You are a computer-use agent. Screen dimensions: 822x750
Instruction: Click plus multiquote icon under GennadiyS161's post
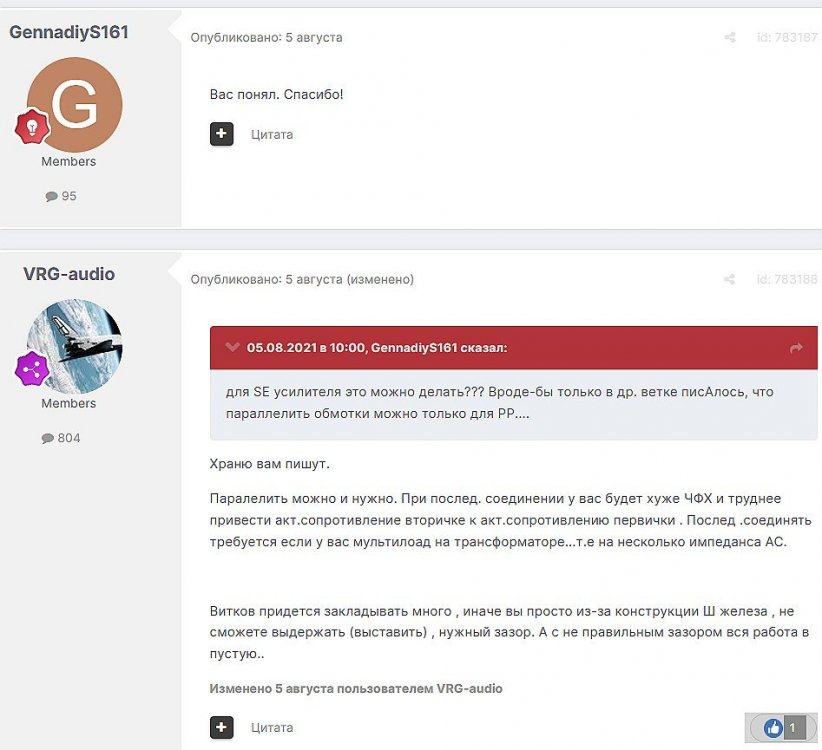[x=221, y=134]
